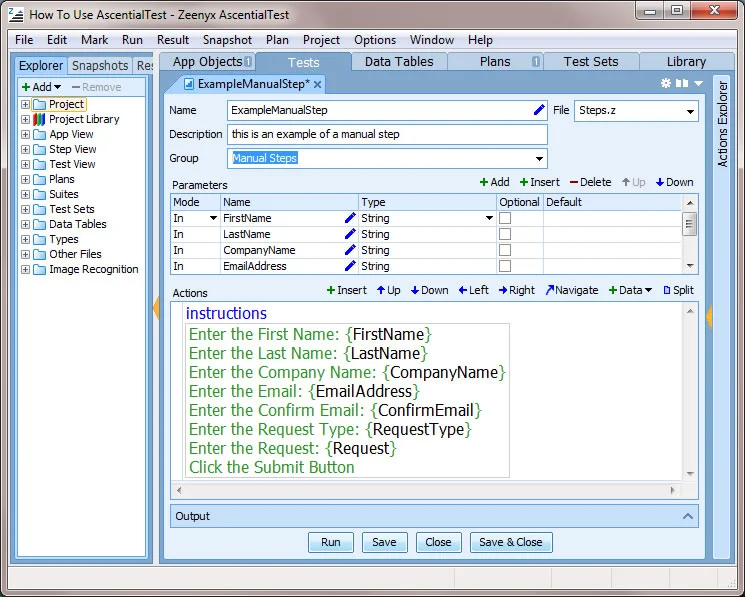Switch to the App Objects tab
The width and height of the screenshot is (745, 597).
coord(208,62)
